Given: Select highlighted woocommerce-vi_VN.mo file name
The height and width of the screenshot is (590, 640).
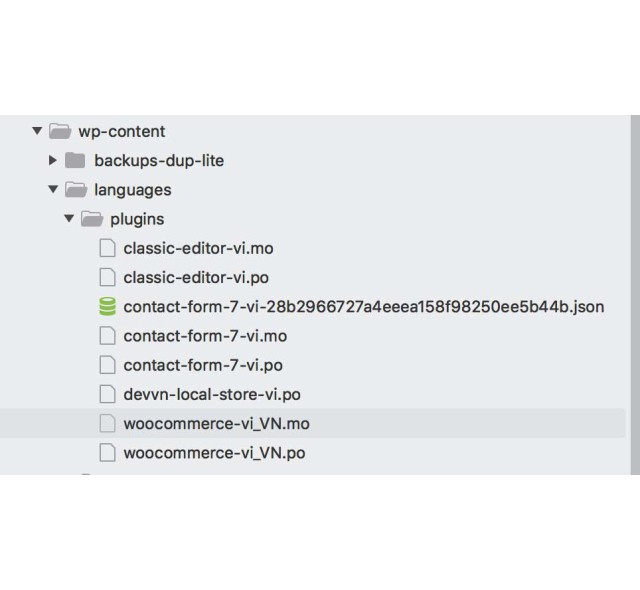Looking at the screenshot, I should tap(217, 424).
